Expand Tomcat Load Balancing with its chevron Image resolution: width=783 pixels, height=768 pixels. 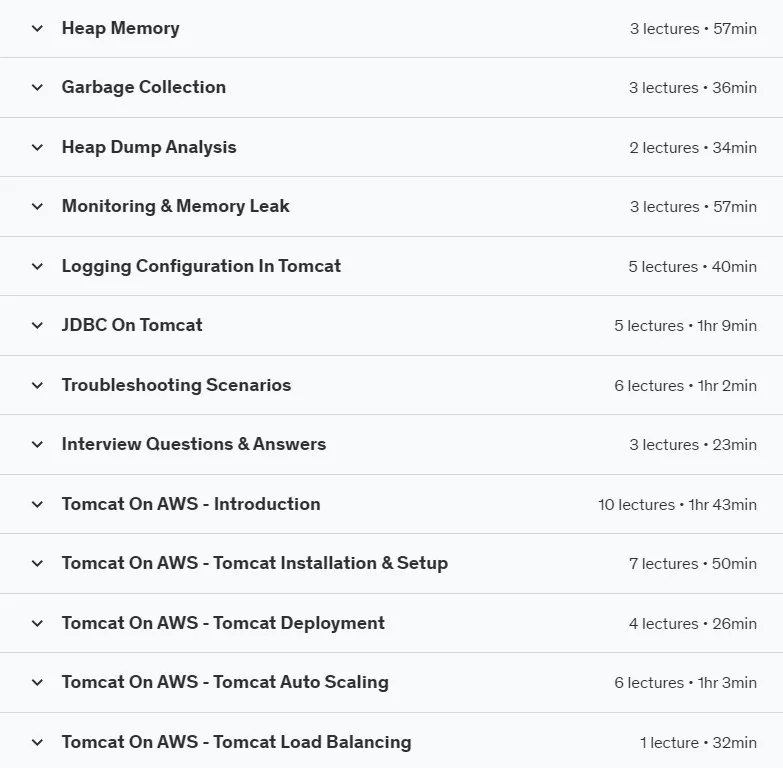coord(37,742)
